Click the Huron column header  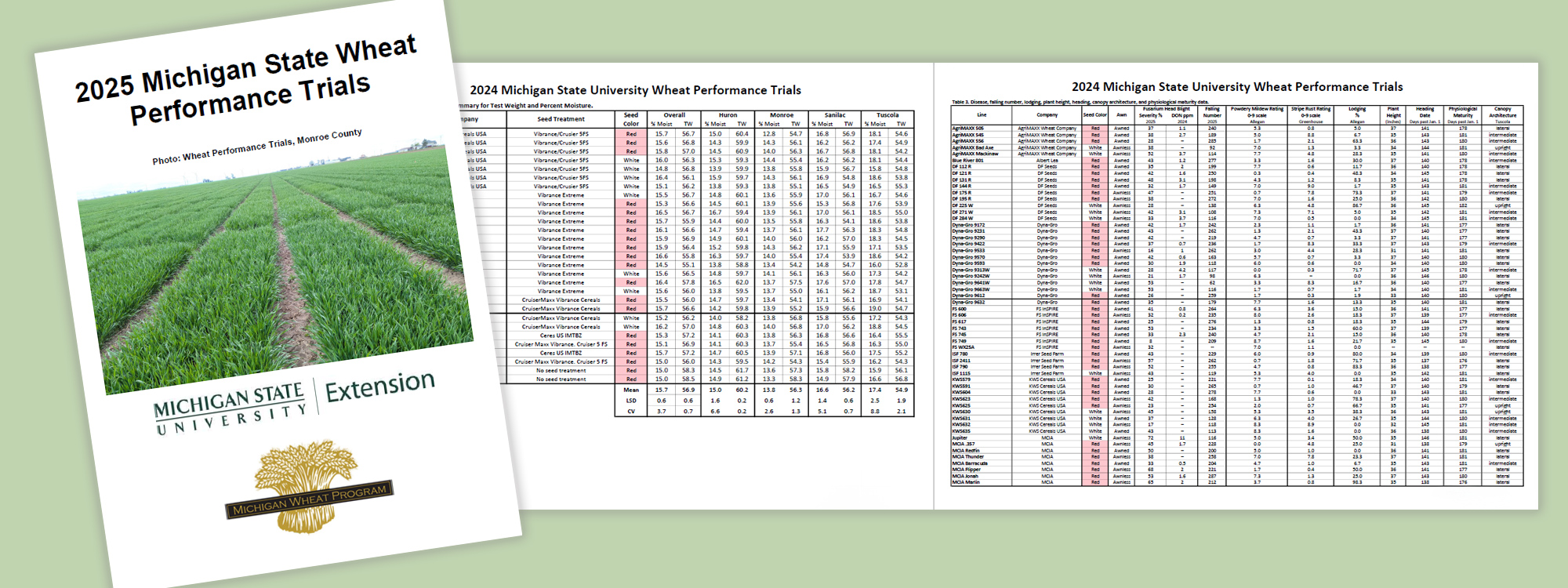tap(728, 115)
